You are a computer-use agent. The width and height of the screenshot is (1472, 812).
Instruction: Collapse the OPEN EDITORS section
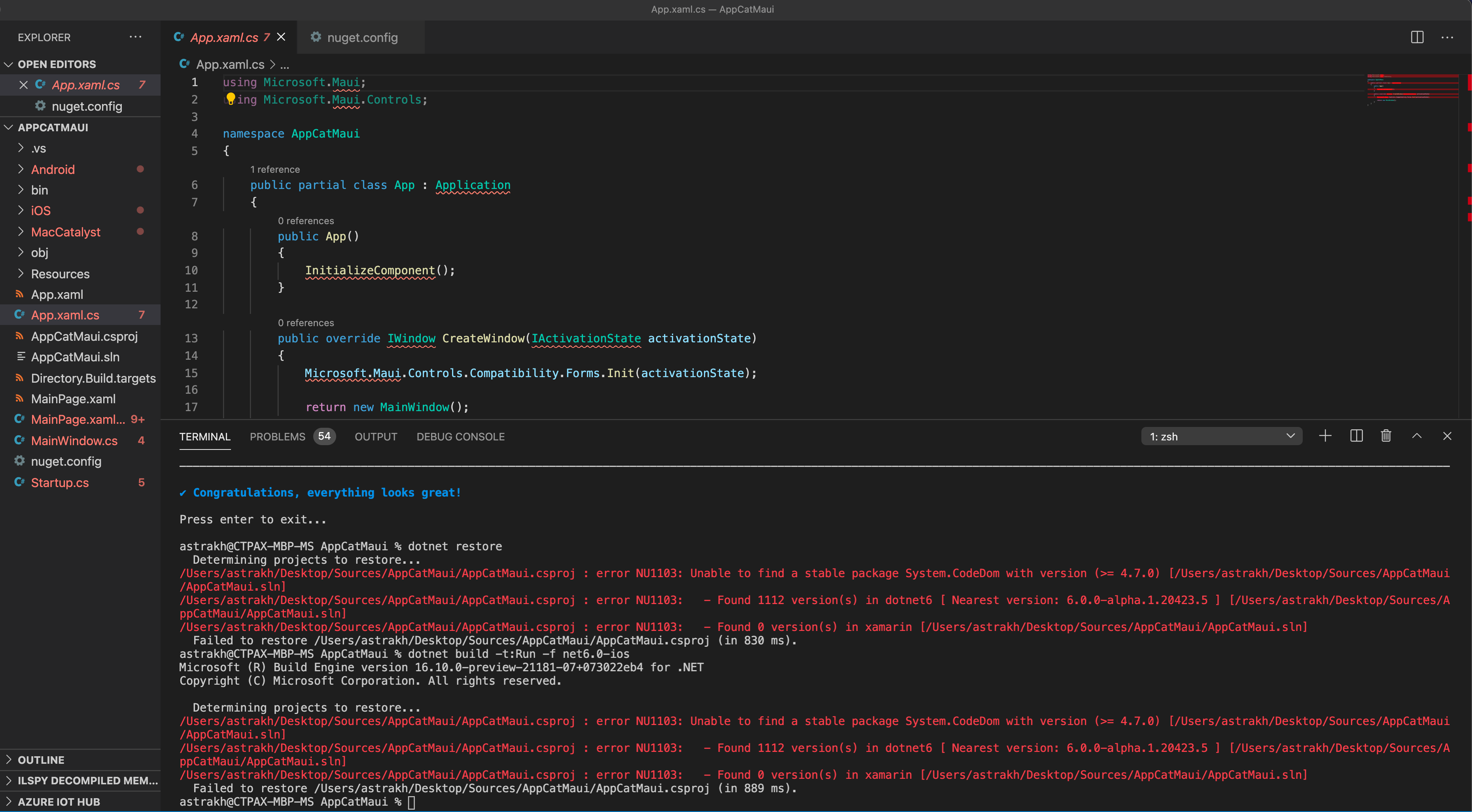click(9, 64)
